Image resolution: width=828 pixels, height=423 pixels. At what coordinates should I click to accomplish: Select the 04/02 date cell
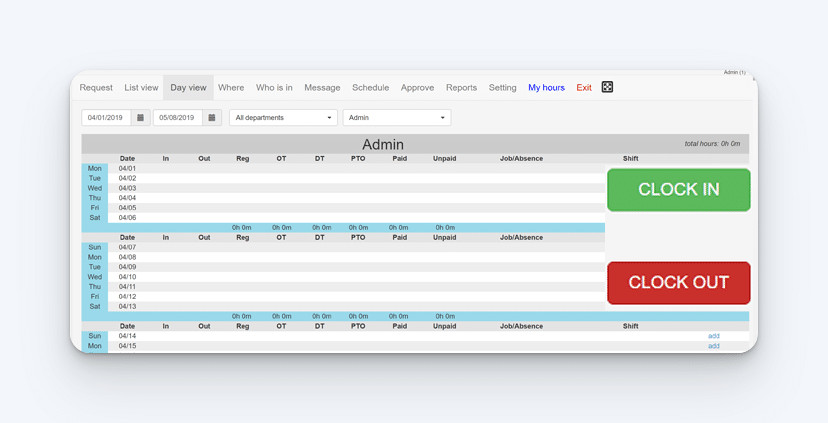[127, 178]
